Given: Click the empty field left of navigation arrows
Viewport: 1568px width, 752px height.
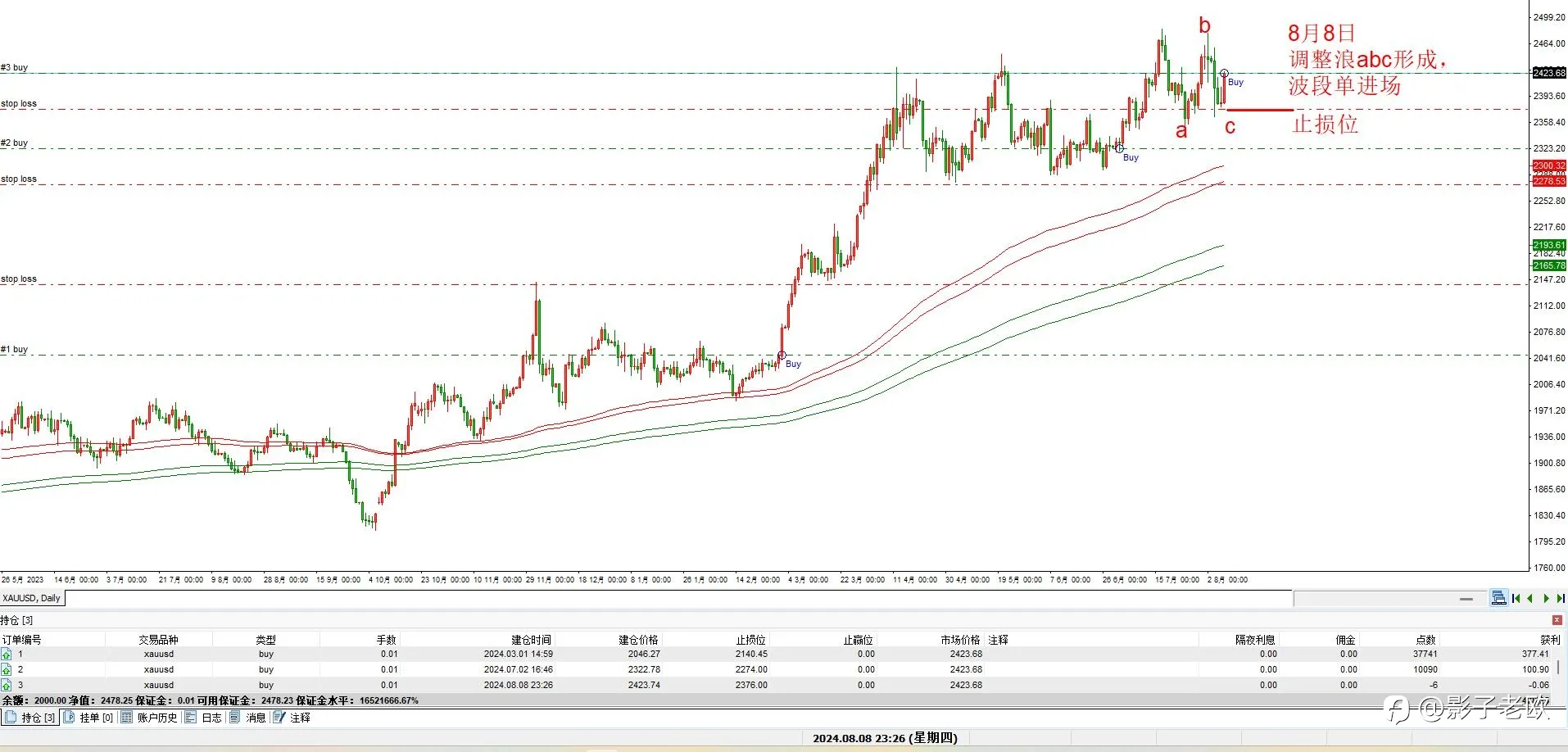Looking at the screenshot, I should point(1389,599).
